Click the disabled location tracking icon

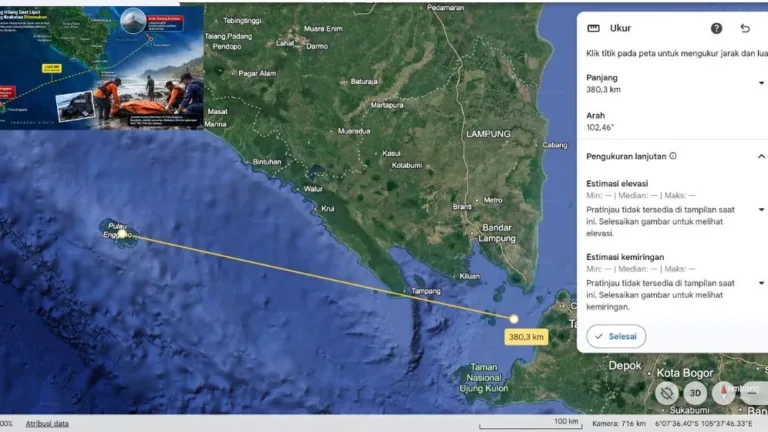tap(667, 393)
